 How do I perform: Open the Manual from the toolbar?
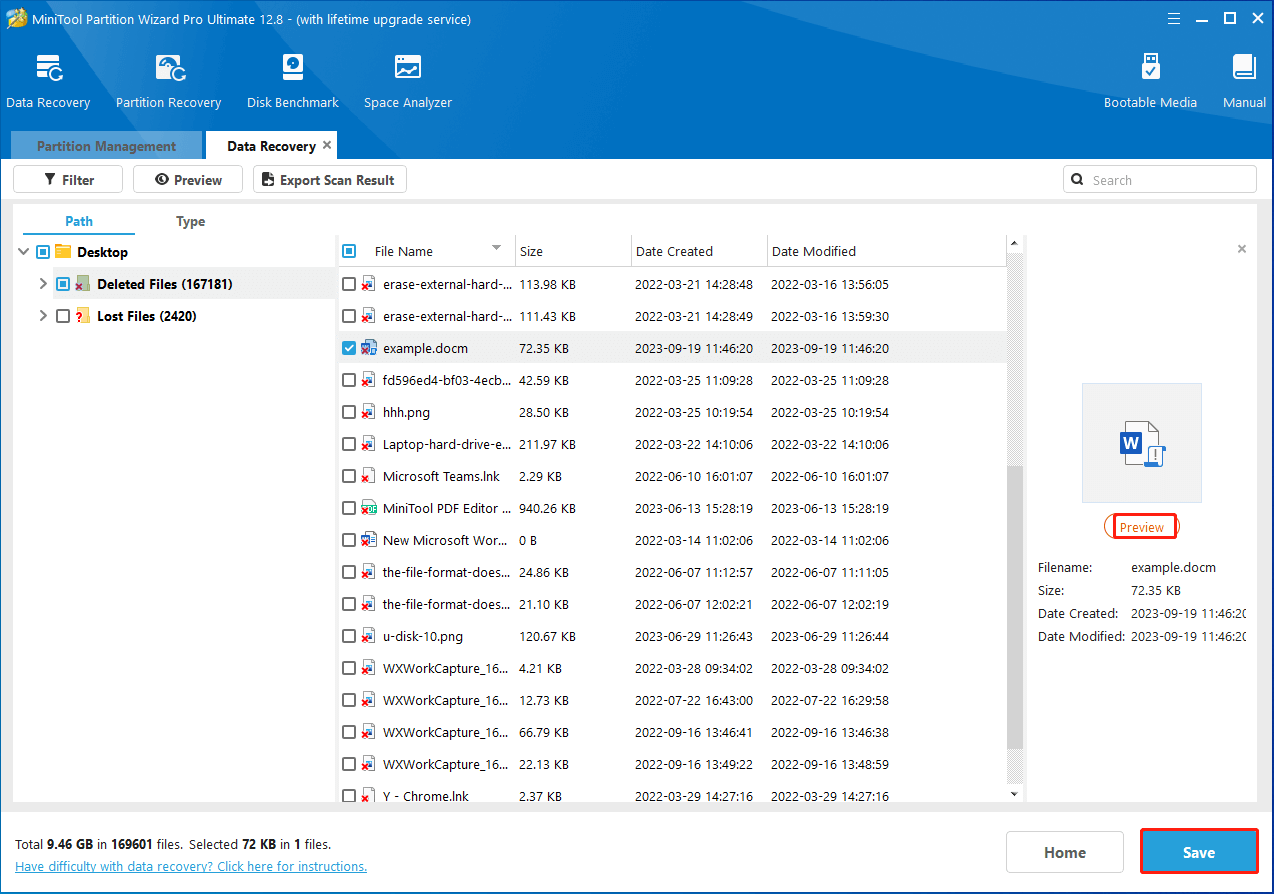point(1244,80)
